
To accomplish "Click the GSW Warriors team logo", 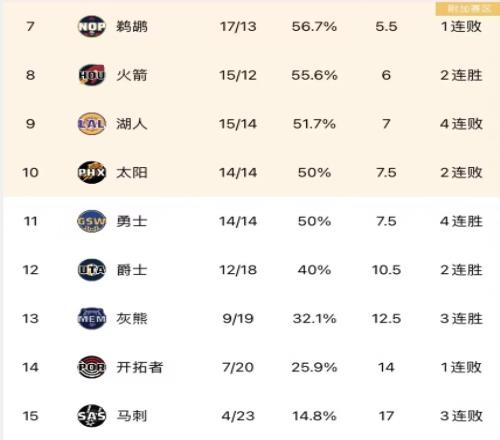I will pyautogui.click(x=92, y=221).
